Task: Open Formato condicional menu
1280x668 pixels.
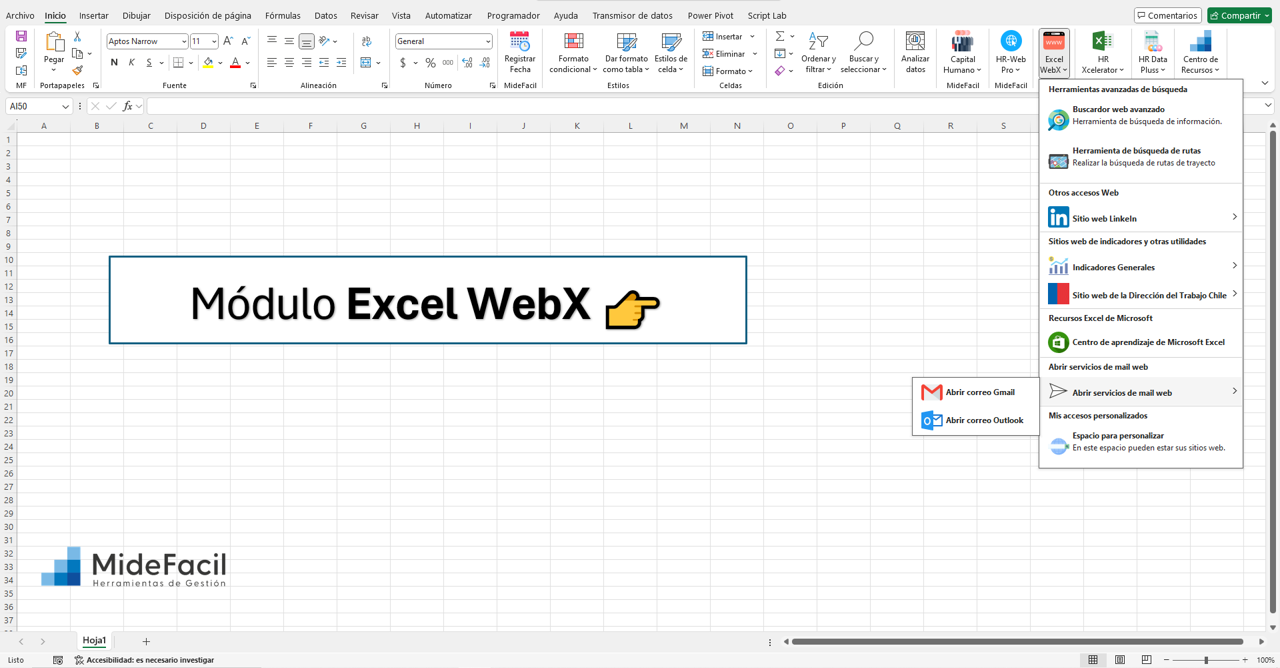Action: (573, 52)
